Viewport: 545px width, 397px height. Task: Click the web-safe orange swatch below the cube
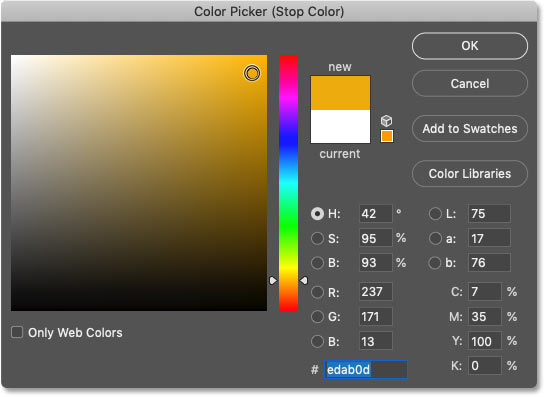point(387,136)
